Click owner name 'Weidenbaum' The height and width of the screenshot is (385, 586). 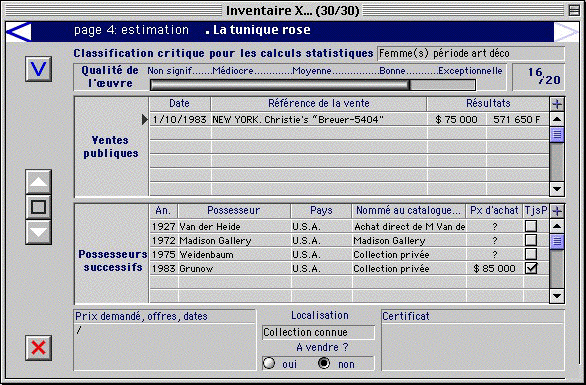tap(206, 255)
